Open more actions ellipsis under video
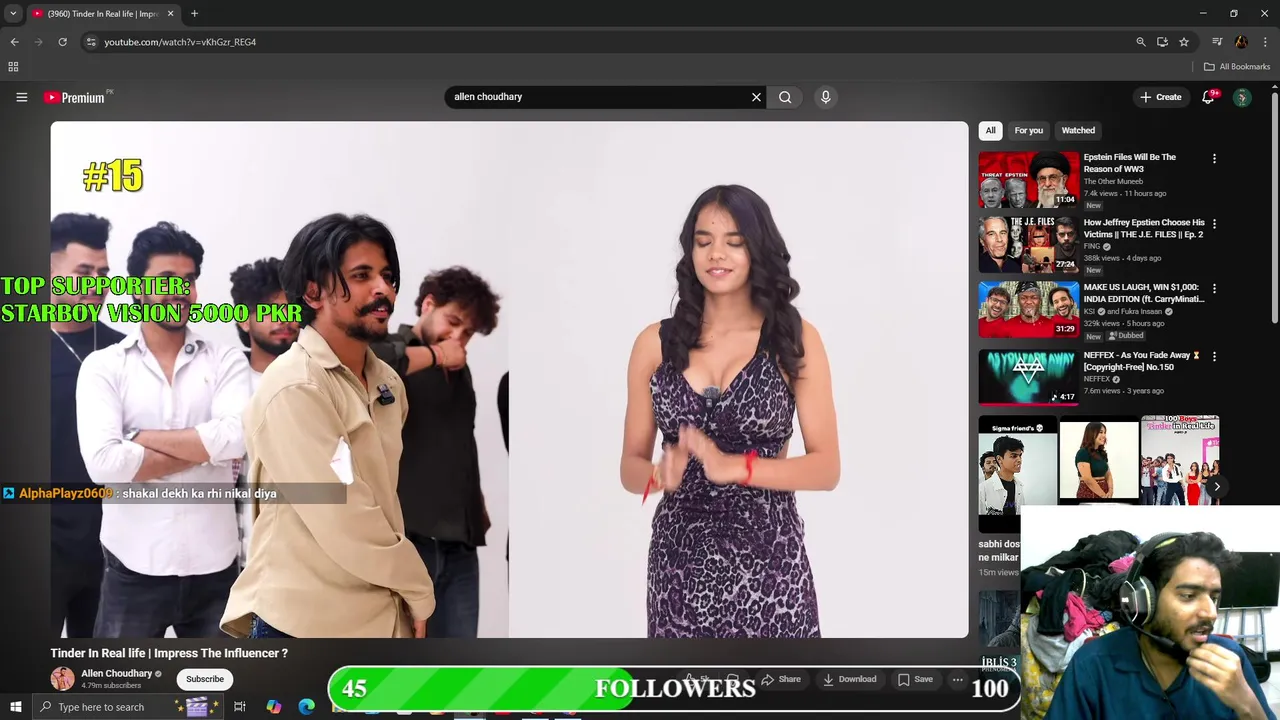The height and width of the screenshot is (720, 1280). tap(957, 679)
